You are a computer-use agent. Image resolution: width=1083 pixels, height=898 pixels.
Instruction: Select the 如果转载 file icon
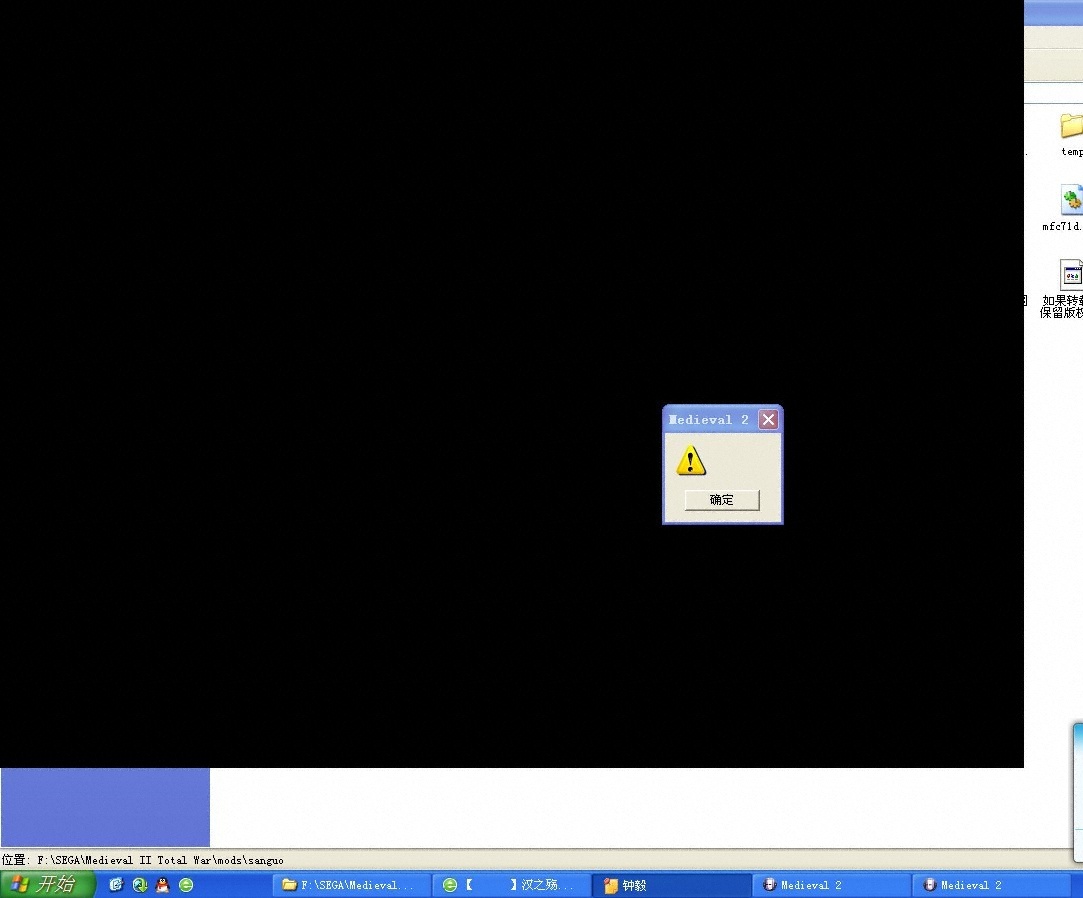(x=1071, y=276)
